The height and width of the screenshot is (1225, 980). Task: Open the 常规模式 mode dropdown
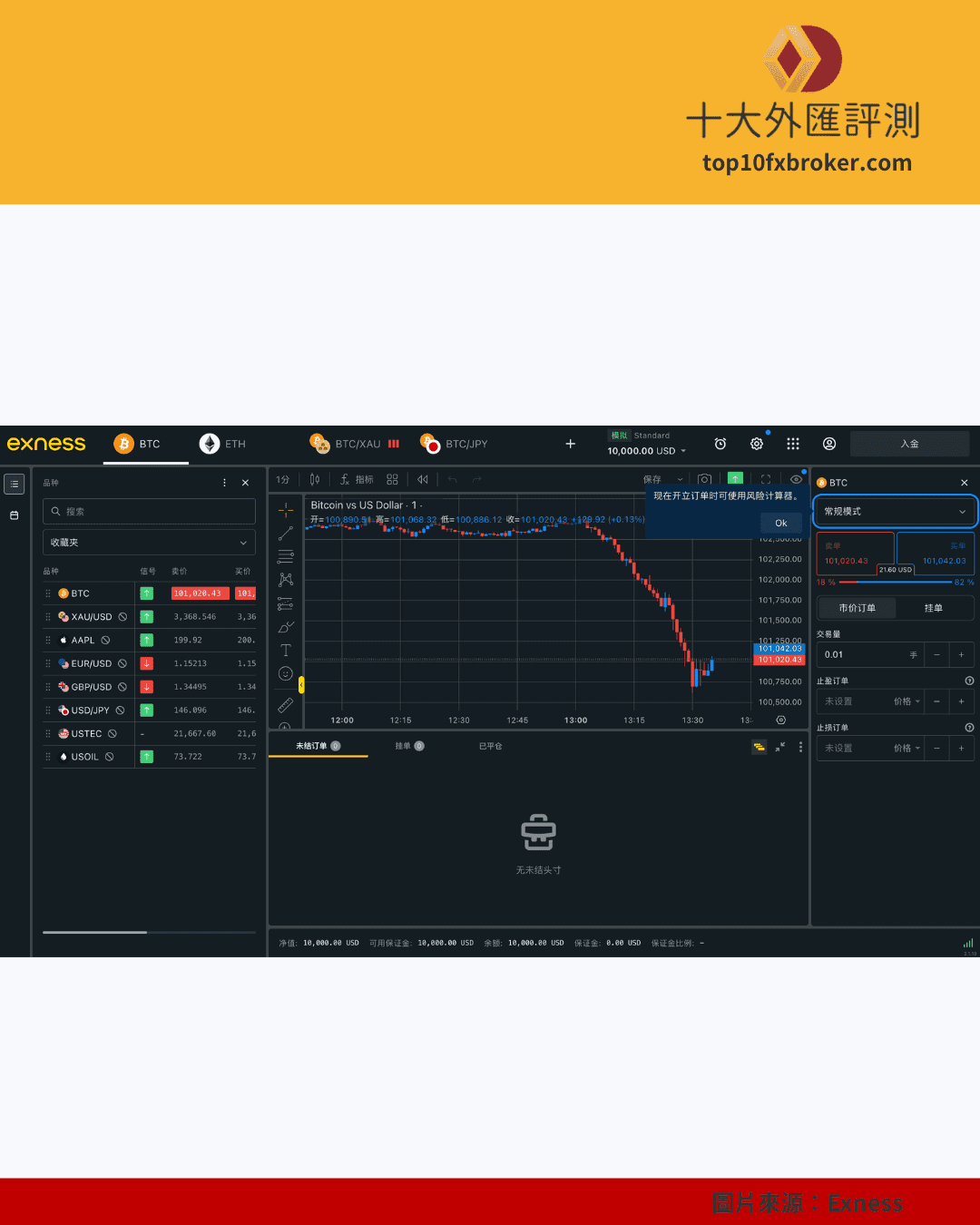(895, 512)
